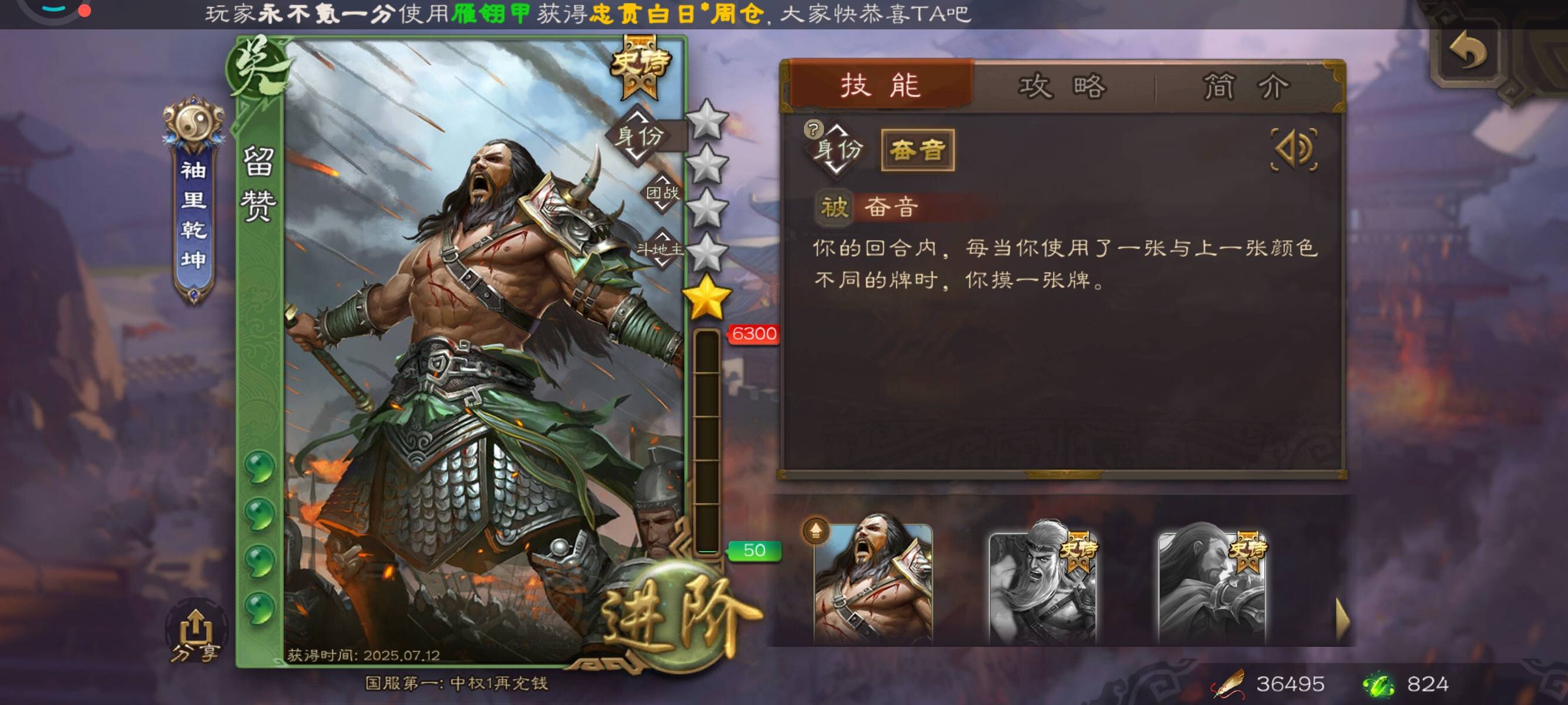
Task: Tap the 史诗 epic rarity badge on card
Action: pyautogui.click(x=640, y=66)
